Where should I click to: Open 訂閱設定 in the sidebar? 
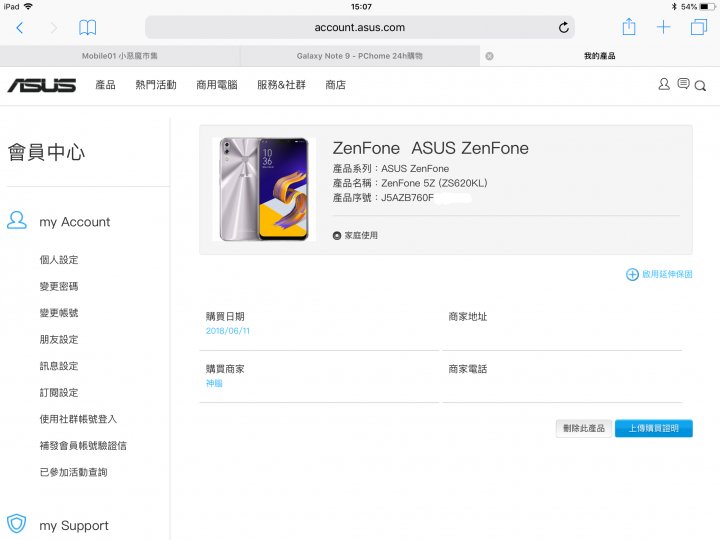pyautogui.click(x=59, y=393)
